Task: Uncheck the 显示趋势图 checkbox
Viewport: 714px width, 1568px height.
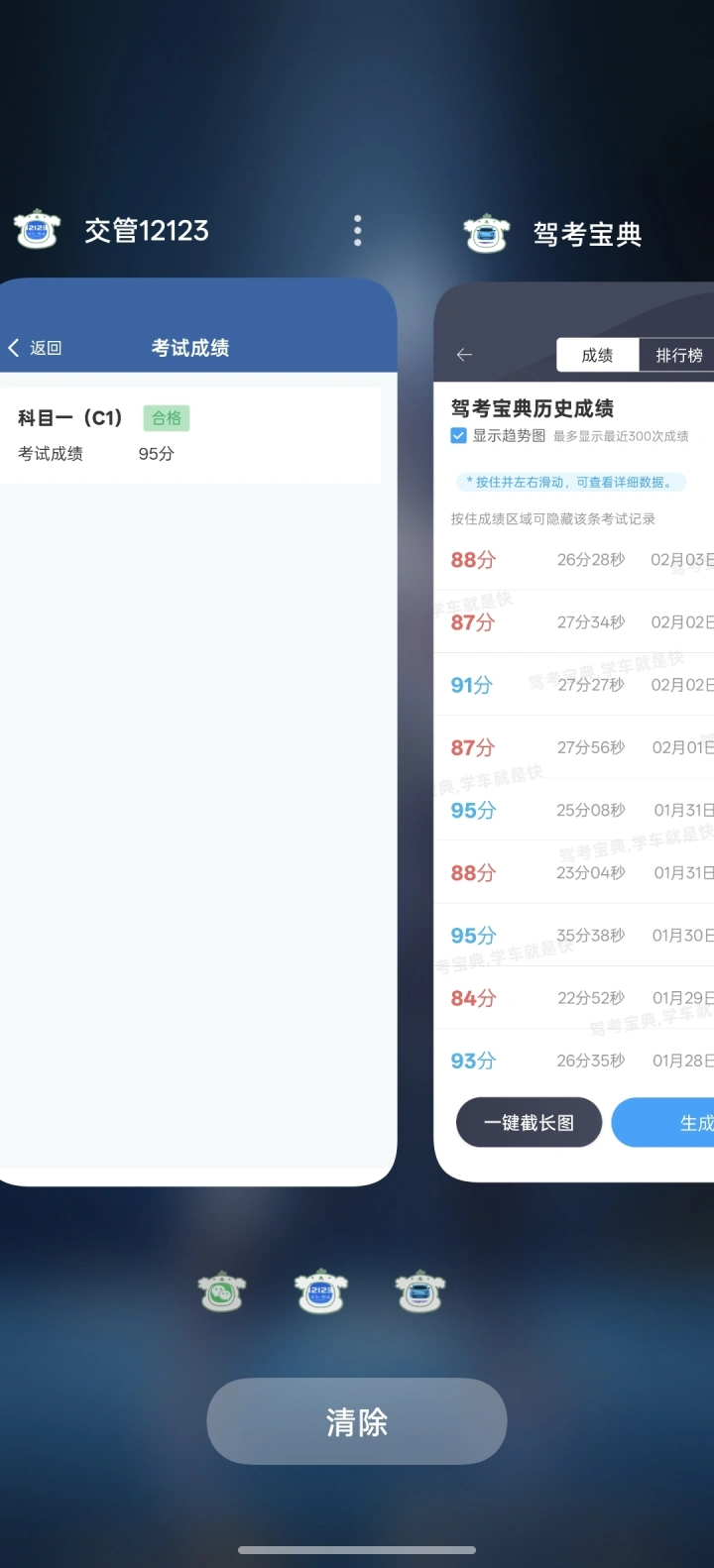Action: click(x=459, y=435)
